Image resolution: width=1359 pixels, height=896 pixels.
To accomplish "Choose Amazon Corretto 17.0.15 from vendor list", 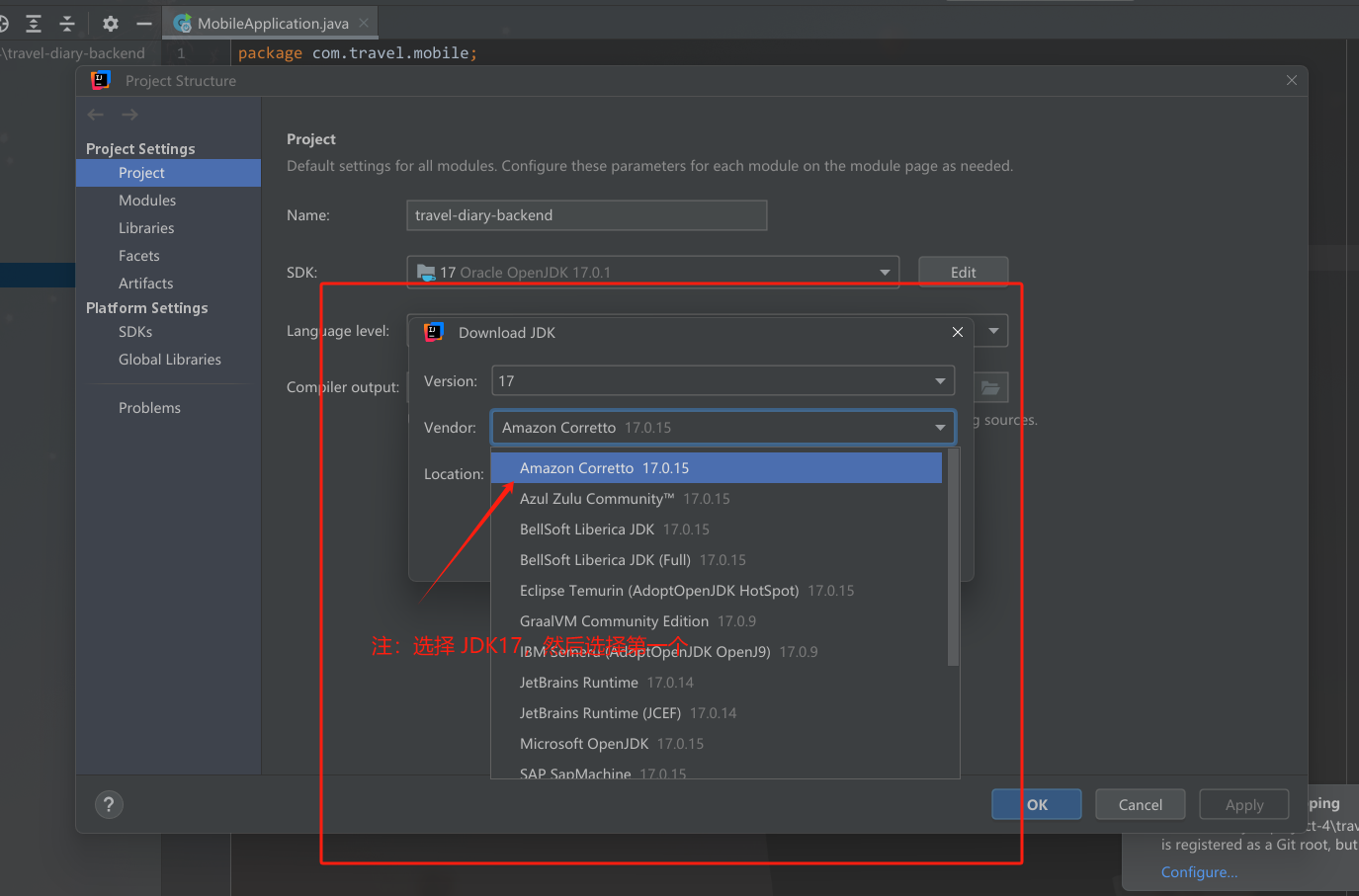I will tap(717, 468).
